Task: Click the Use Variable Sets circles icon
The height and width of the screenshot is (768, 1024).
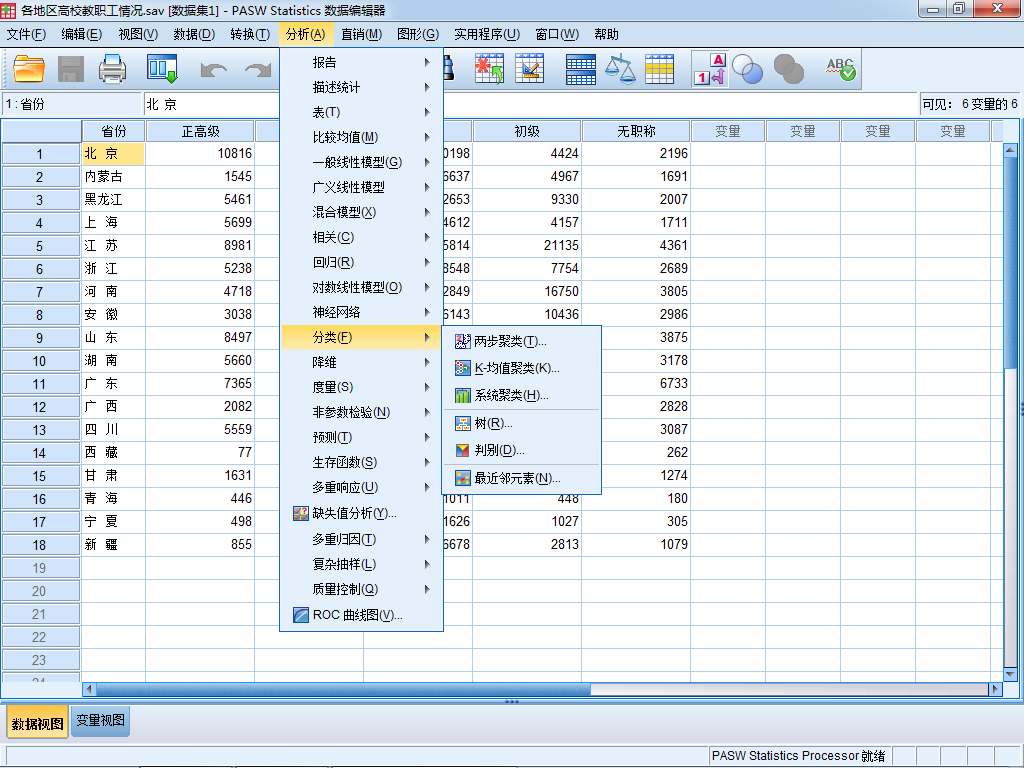Action: click(x=747, y=69)
